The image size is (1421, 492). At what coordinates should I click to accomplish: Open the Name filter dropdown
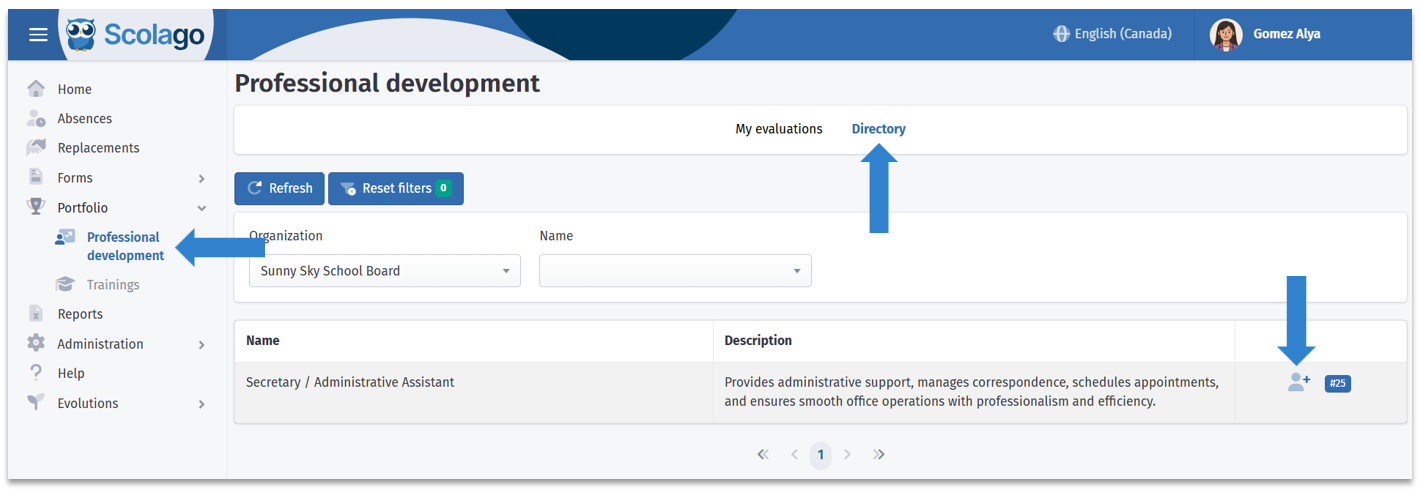[x=675, y=271]
